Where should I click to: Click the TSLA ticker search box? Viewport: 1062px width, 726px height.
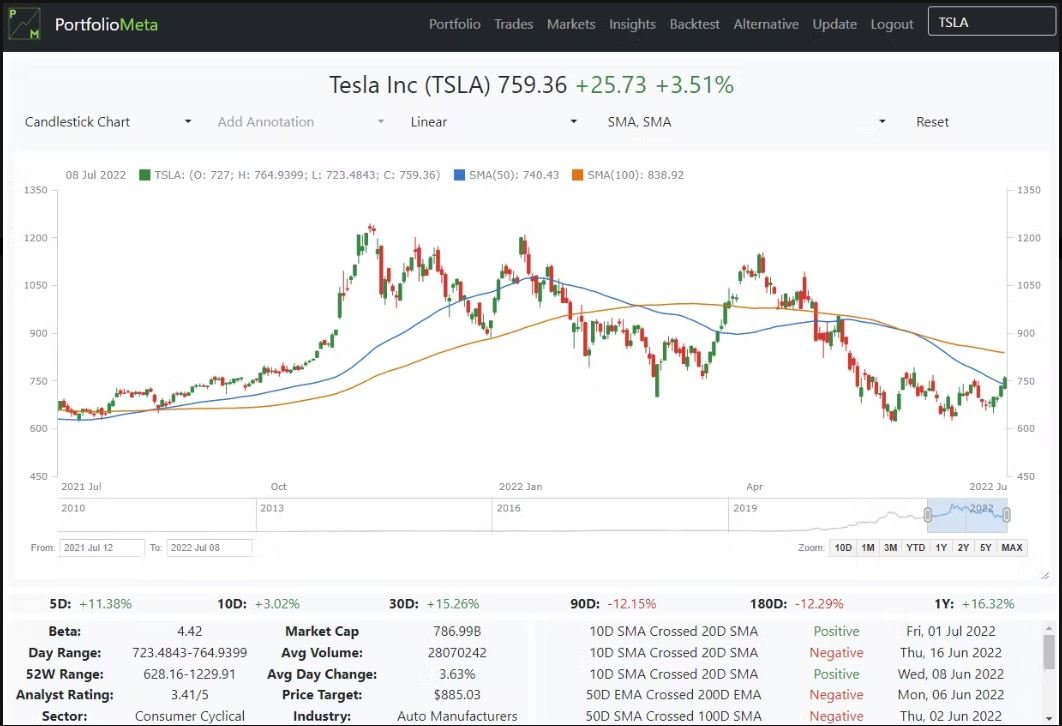tap(992, 22)
